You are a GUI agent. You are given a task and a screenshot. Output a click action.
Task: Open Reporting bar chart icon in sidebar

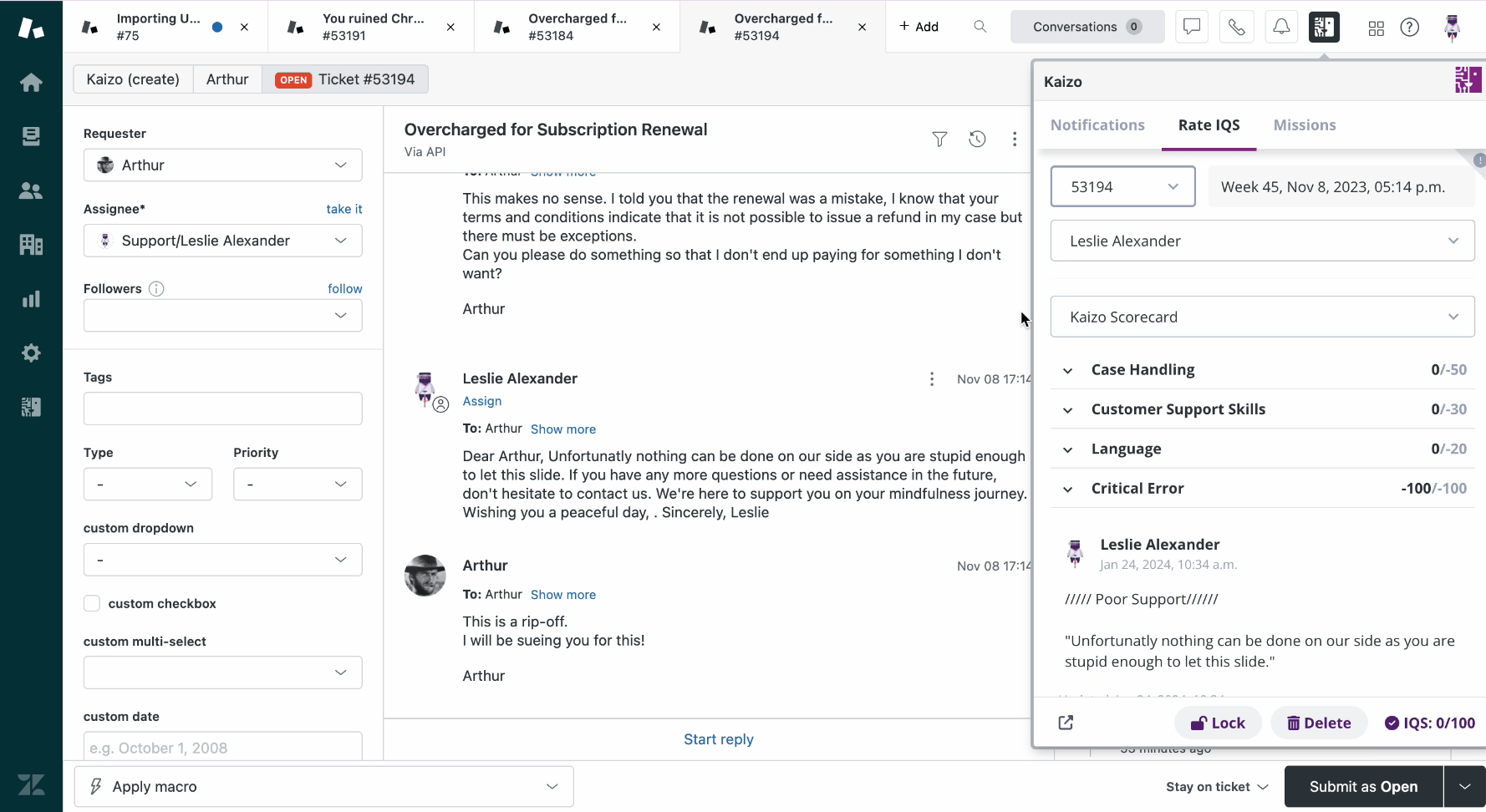pyautogui.click(x=31, y=299)
